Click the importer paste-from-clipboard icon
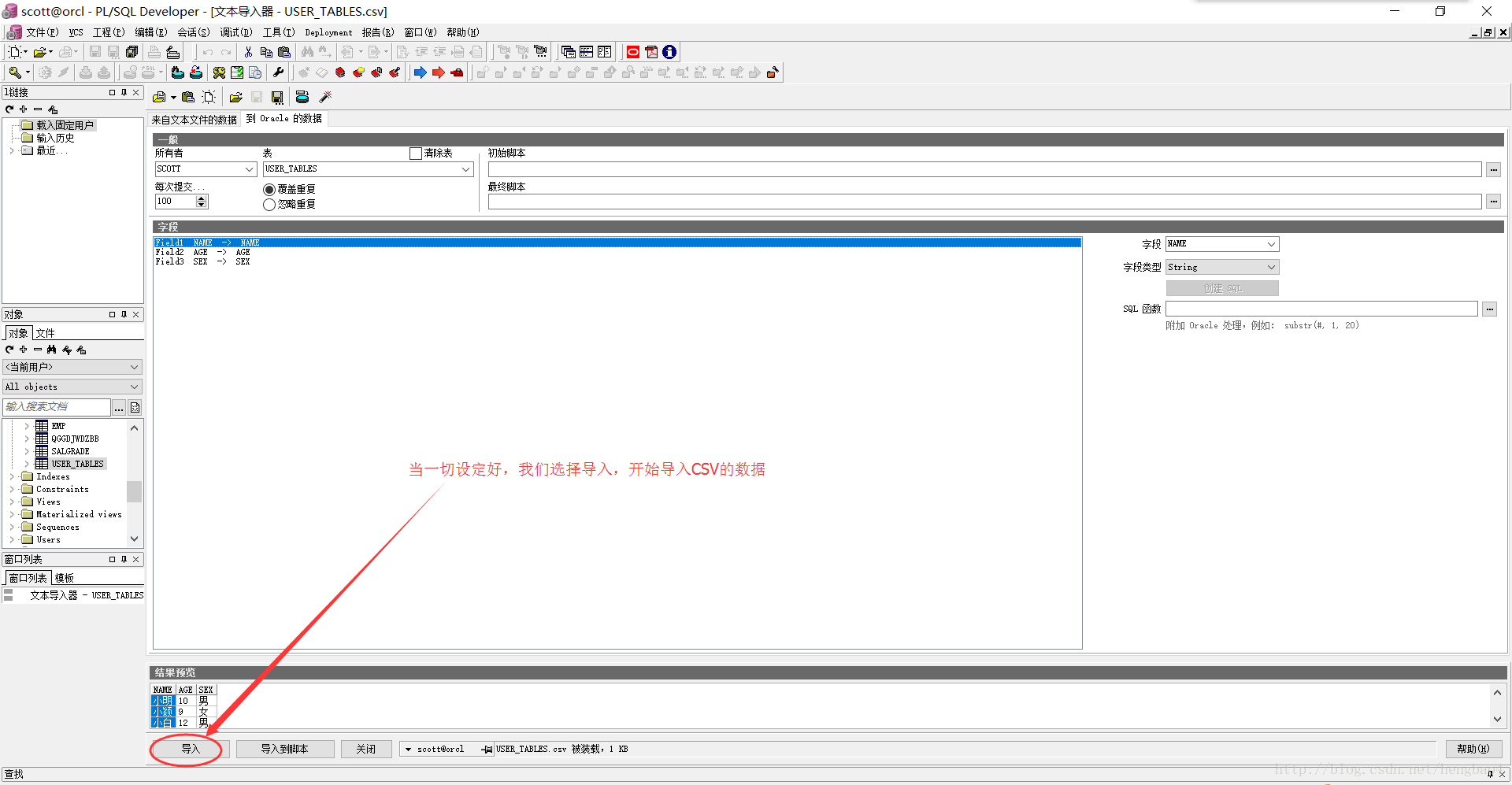This screenshot has width=1512, height=785. click(x=187, y=97)
